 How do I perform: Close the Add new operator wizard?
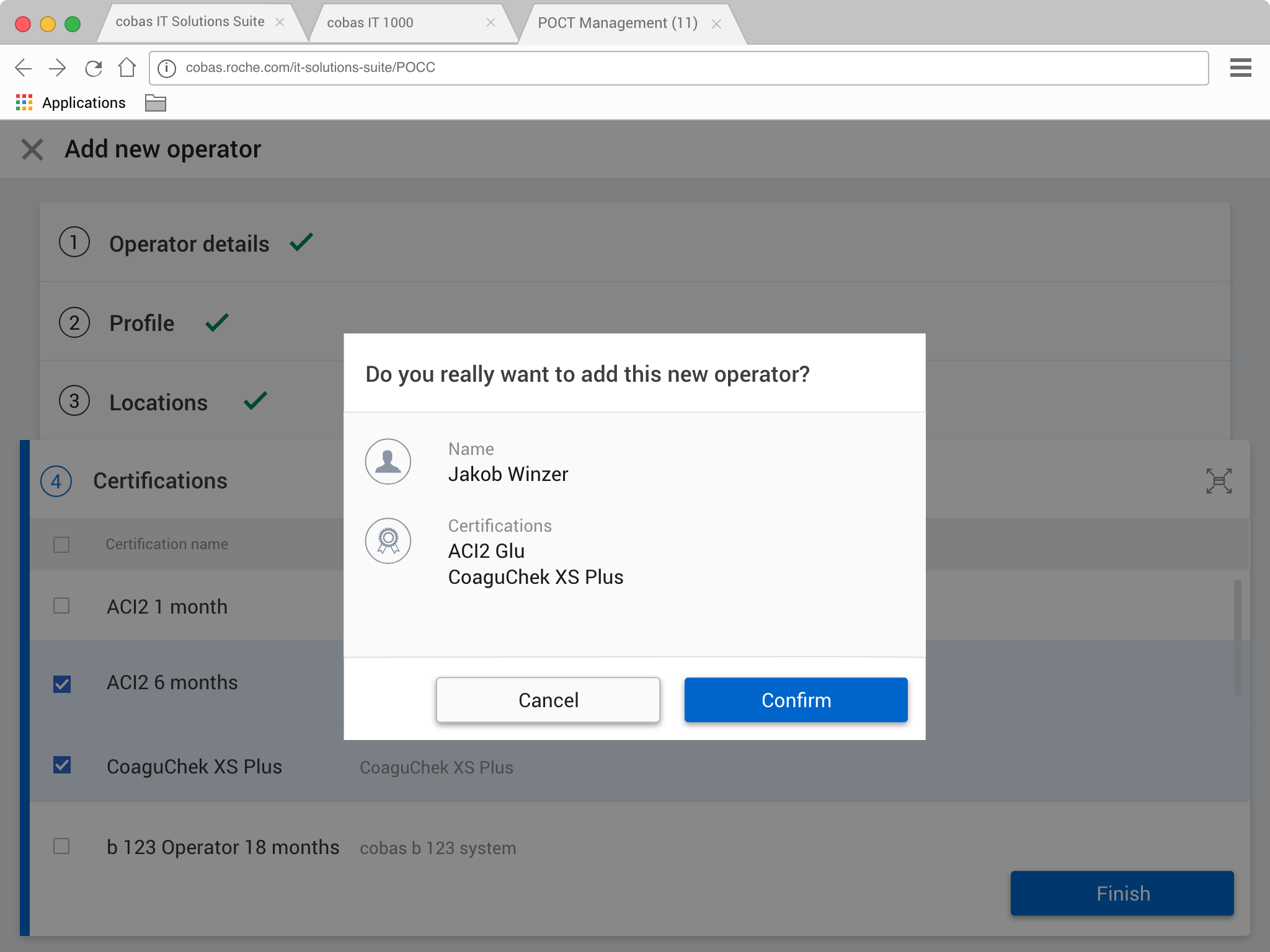[32, 149]
